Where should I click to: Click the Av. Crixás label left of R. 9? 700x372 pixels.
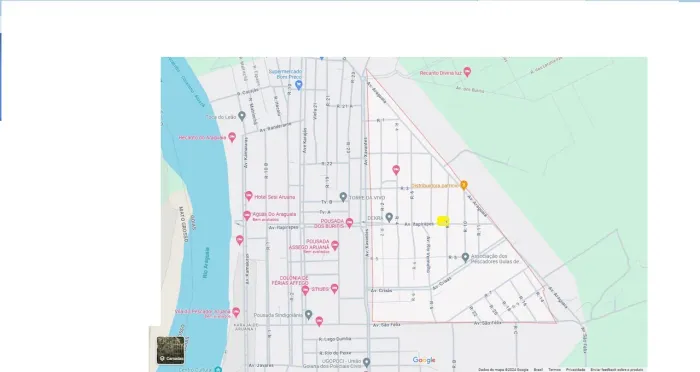[382, 291]
